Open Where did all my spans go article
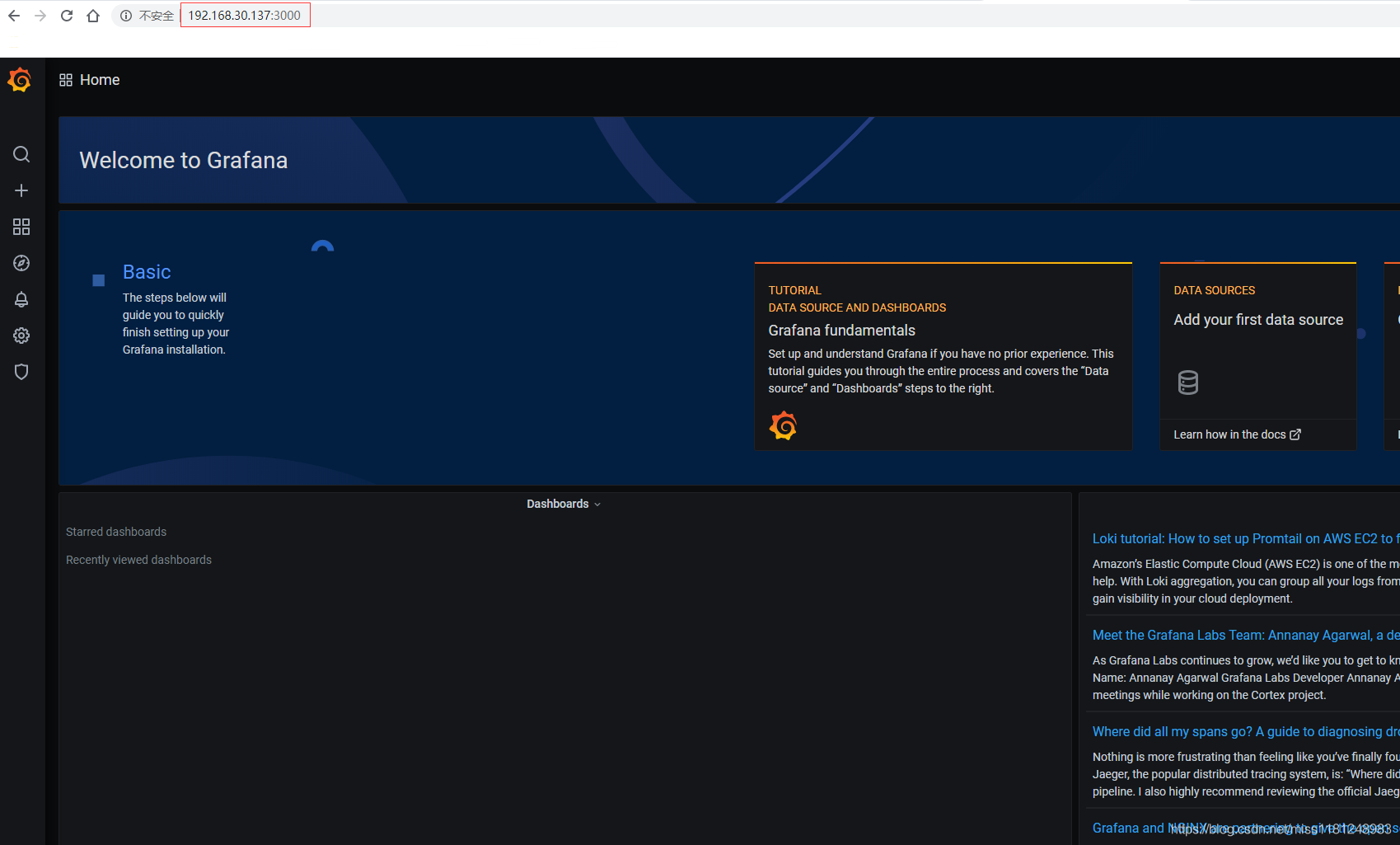Screen dimensions: 1400x845 (1246, 731)
